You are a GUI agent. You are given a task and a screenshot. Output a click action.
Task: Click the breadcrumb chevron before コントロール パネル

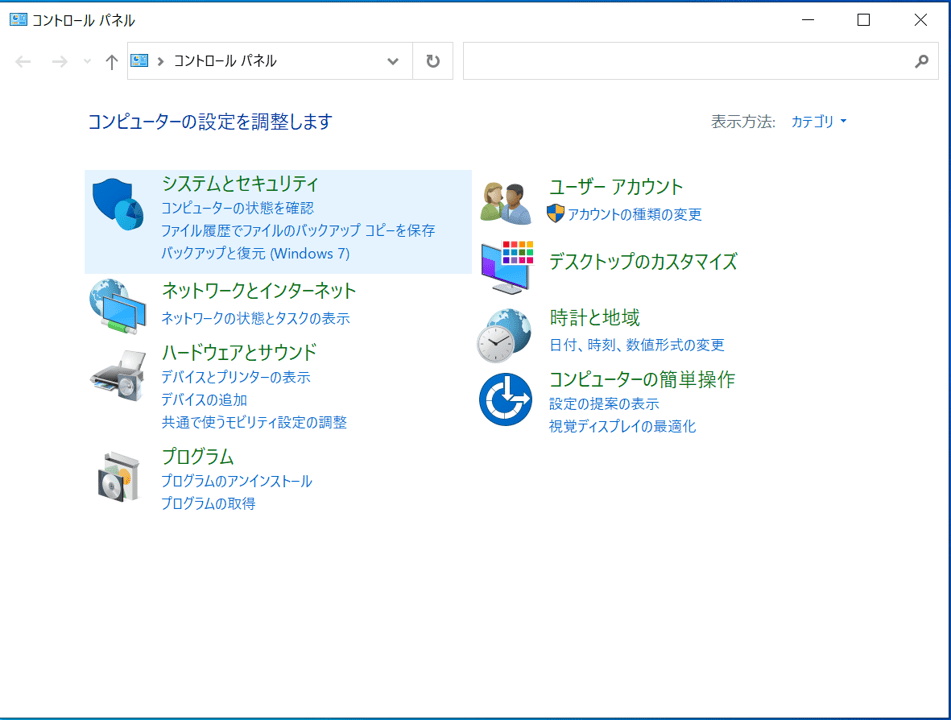[161, 61]
